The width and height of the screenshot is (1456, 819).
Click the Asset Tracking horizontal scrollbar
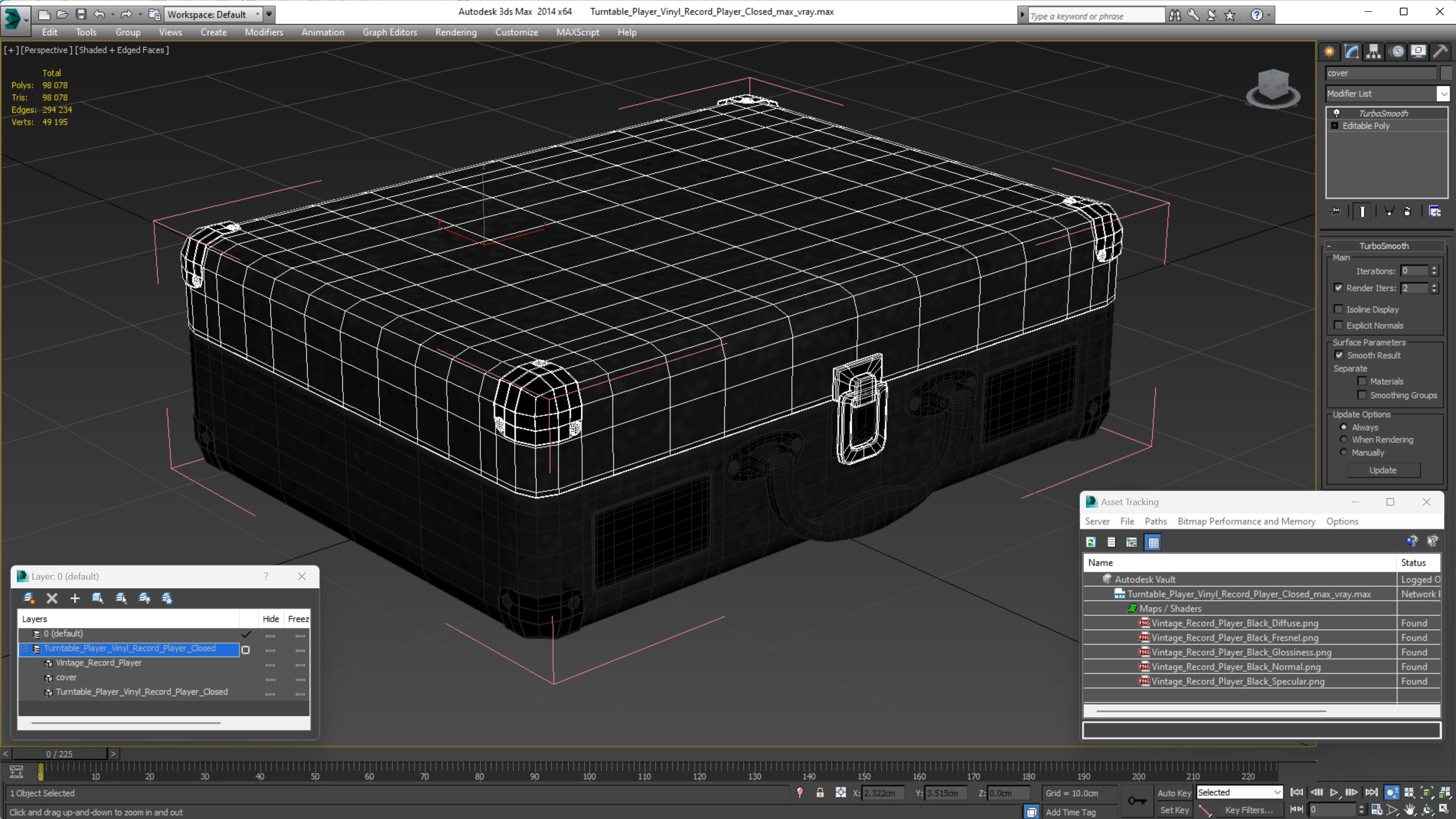(x=1211, y=710)
